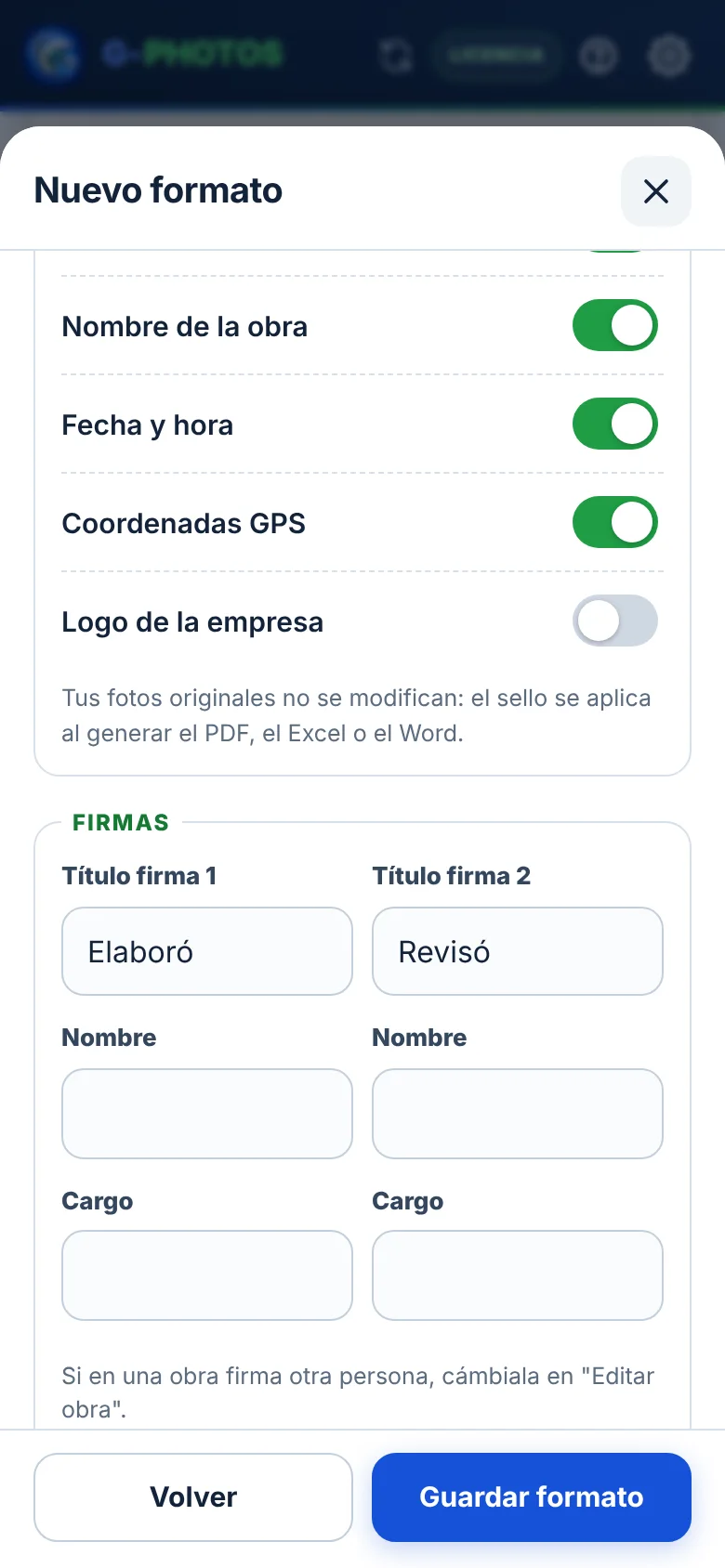Toggle Coordenadas GPS off
Viewport: 725px width, 1568px height.
pos(615,522)
